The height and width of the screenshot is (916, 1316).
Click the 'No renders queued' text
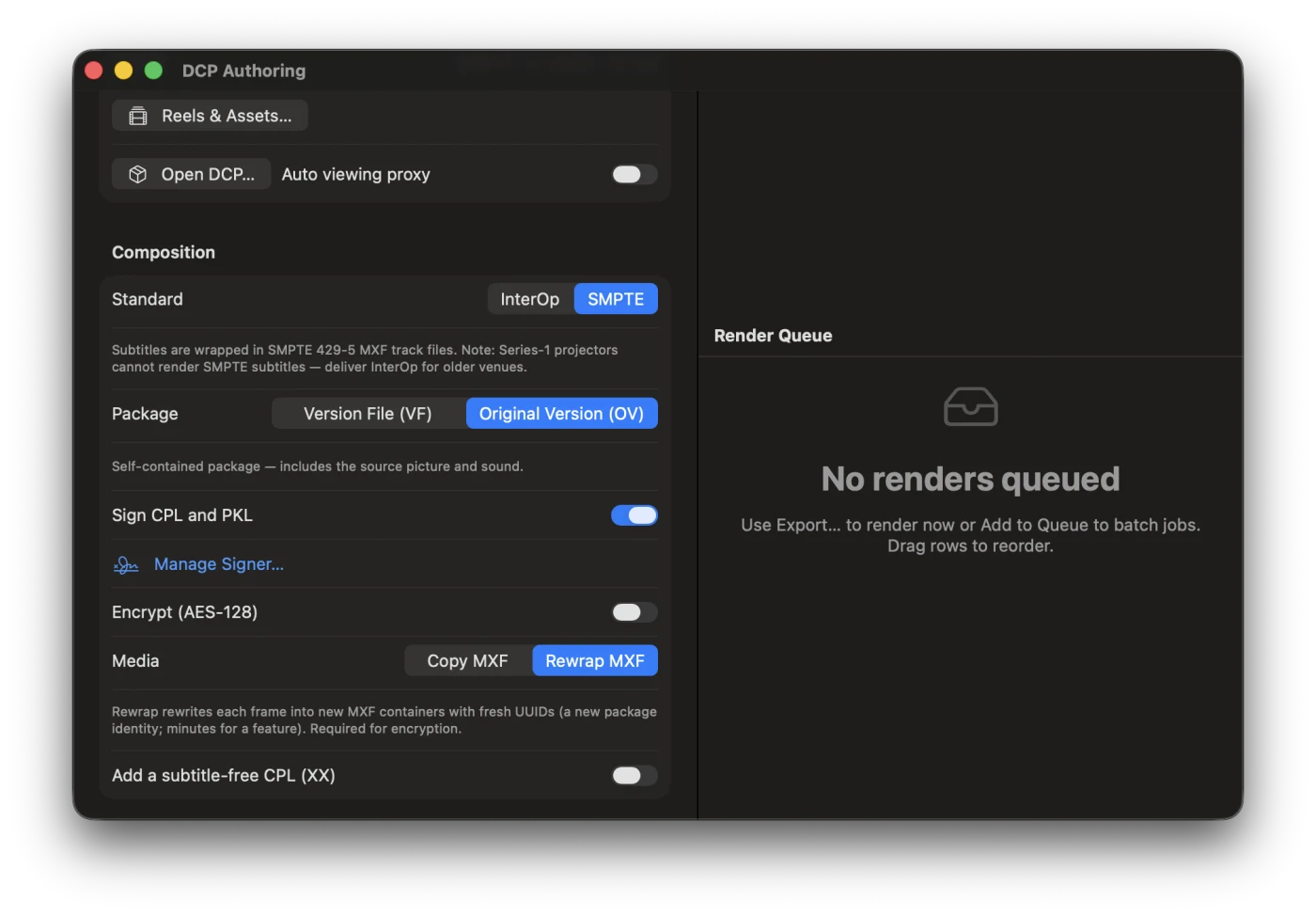[970, 479]
